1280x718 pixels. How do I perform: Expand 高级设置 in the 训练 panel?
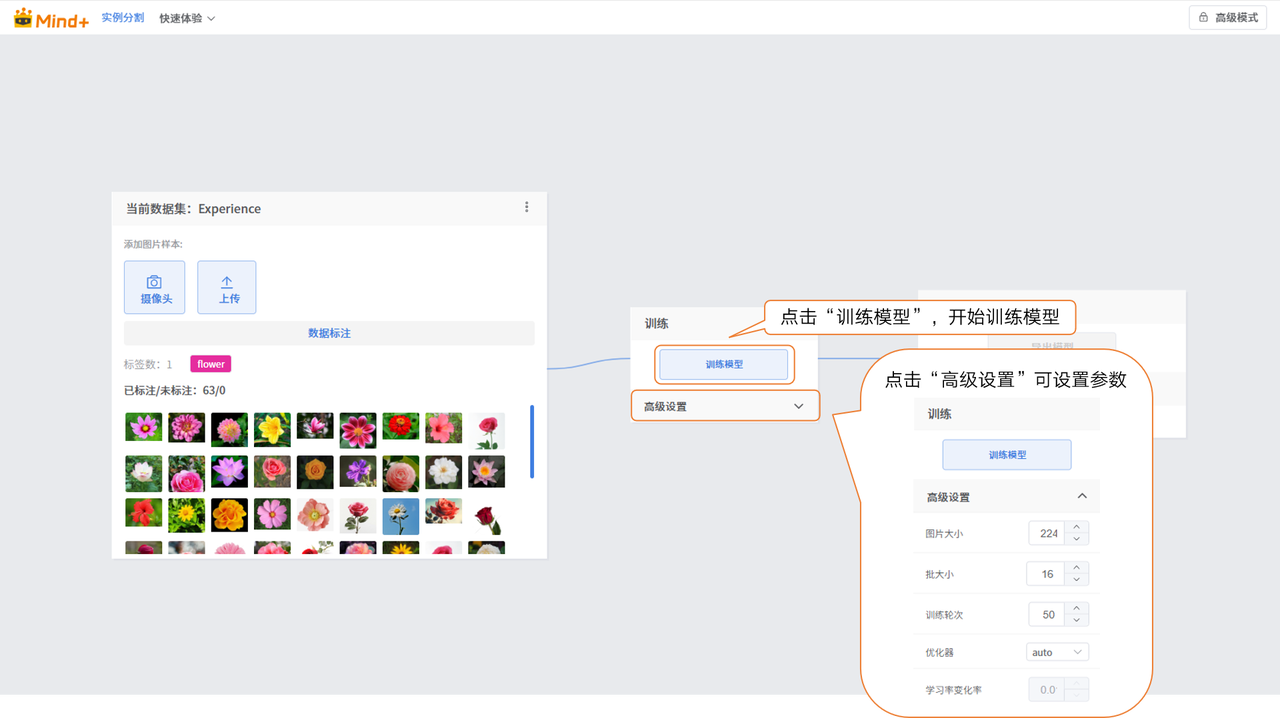pos(724,406)
